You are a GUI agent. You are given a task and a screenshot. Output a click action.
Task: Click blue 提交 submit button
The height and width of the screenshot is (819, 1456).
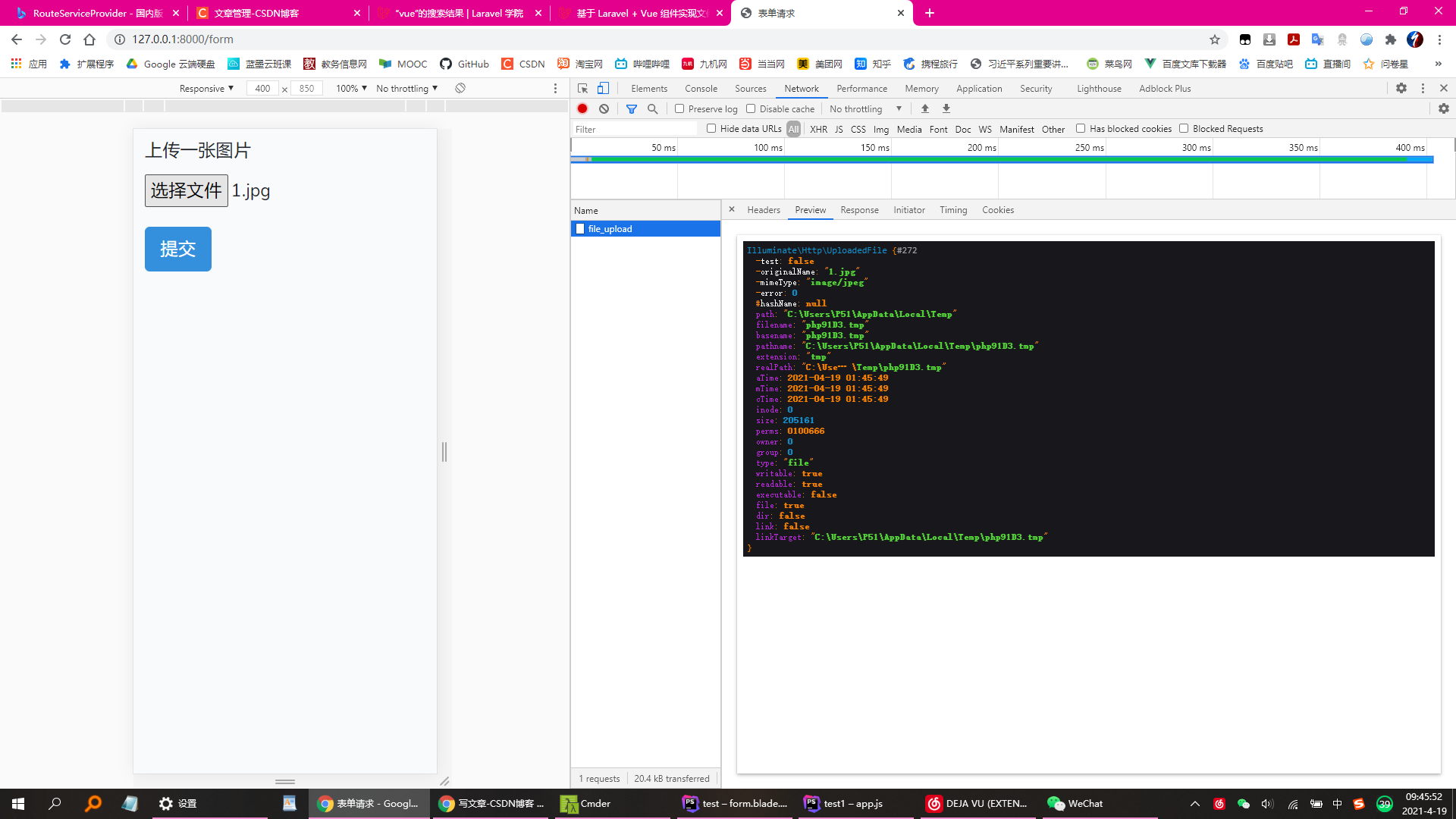[178, 249]
